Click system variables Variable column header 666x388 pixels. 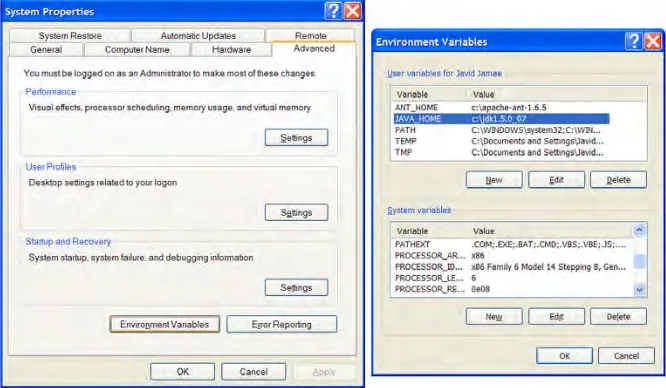point(430,231)
